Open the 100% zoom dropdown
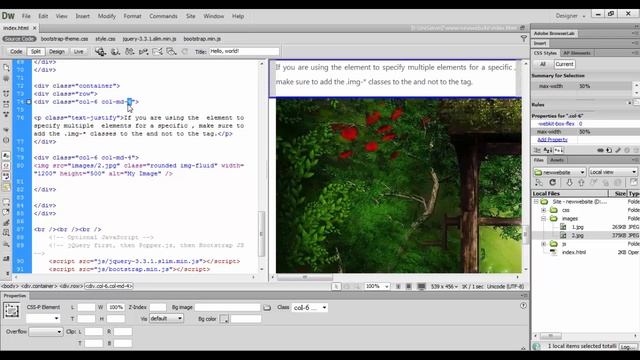 click(377, 287)
